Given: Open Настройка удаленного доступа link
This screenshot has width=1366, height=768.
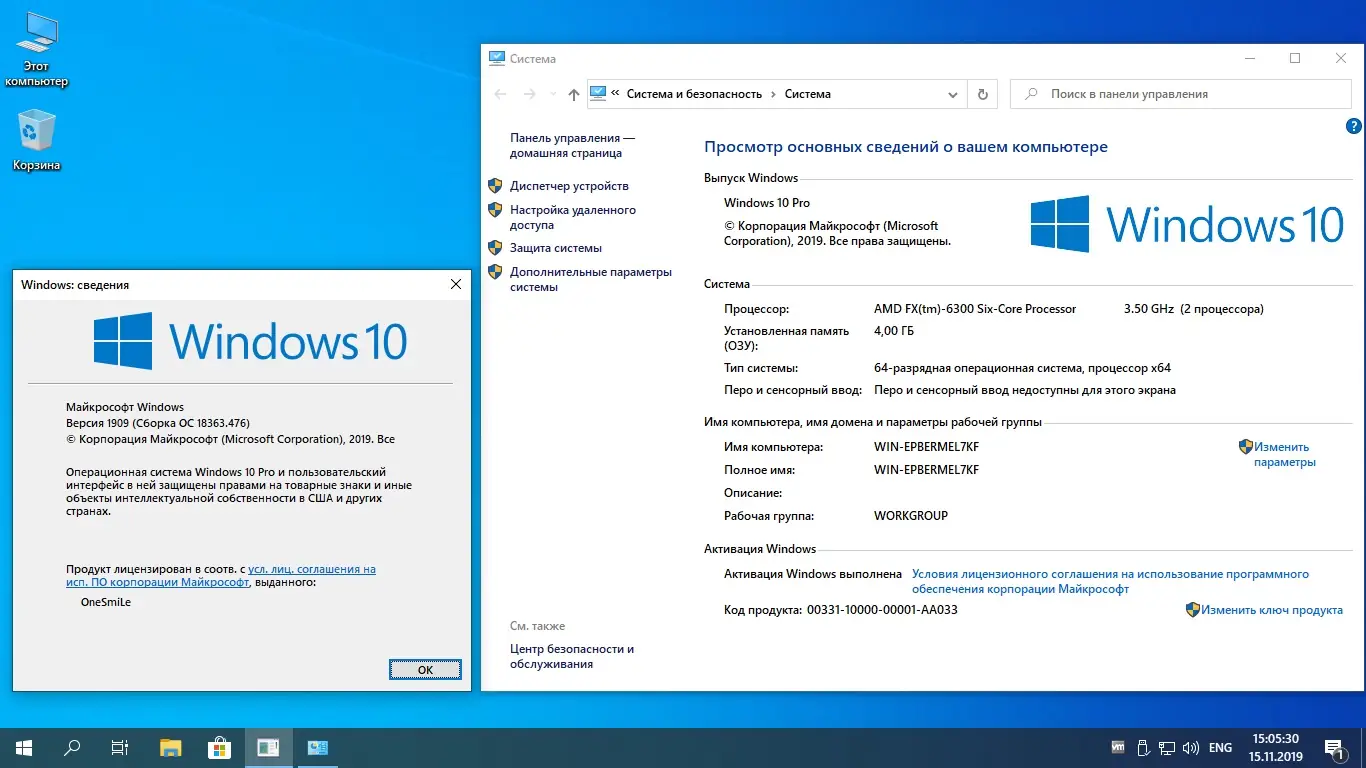Looking at the screenshot, I should pos(573,218).
